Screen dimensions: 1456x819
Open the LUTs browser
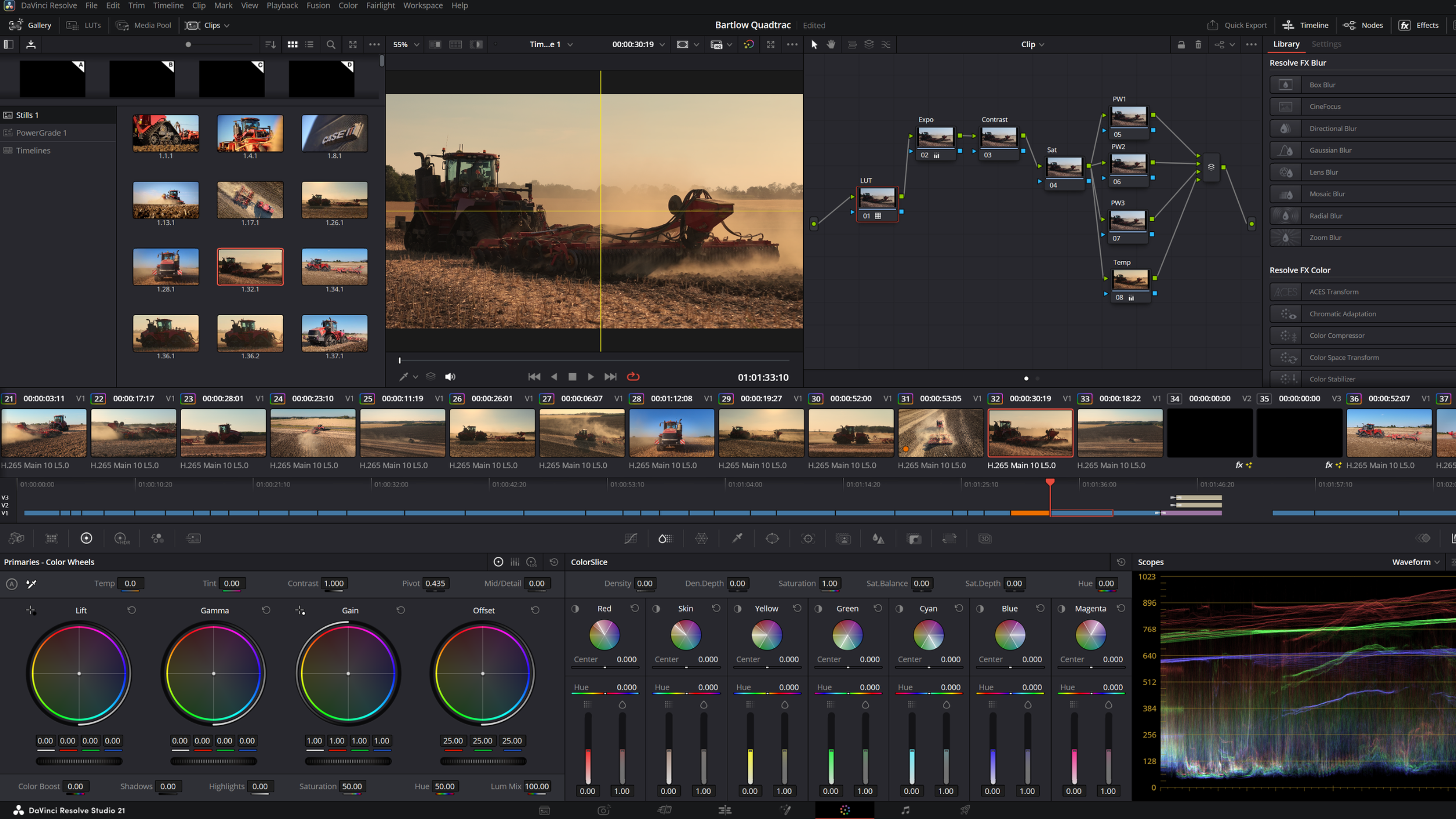[x=84, y=25]
